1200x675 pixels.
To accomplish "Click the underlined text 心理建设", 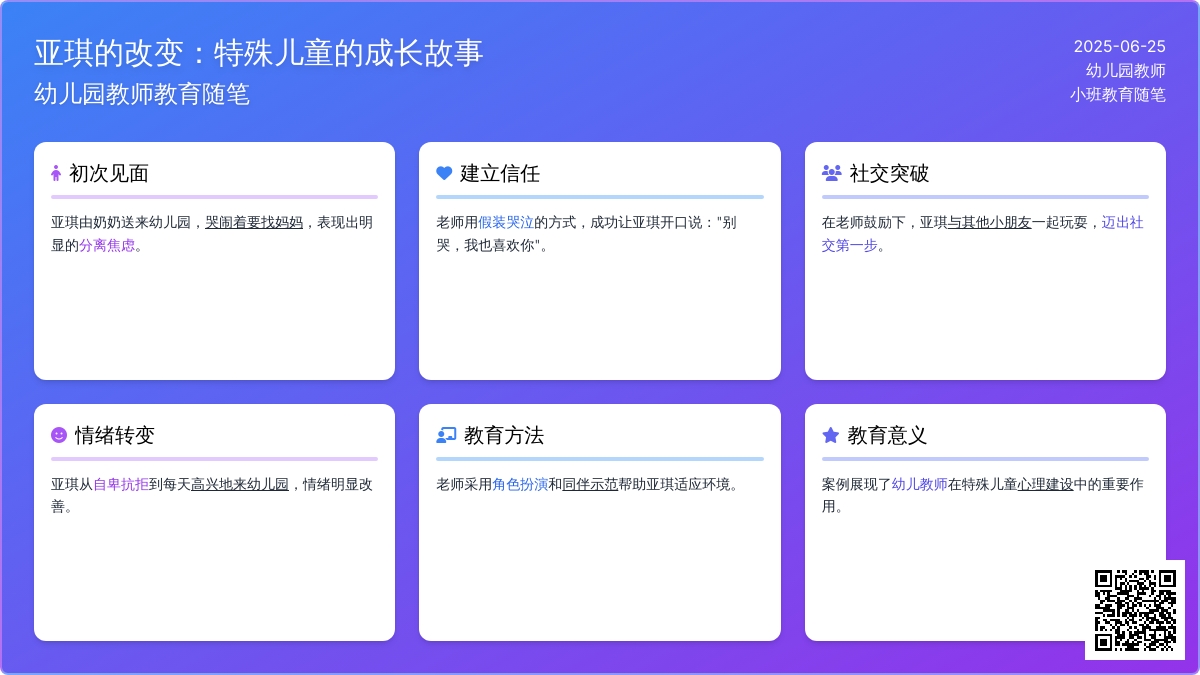I will click(1045, 484).
